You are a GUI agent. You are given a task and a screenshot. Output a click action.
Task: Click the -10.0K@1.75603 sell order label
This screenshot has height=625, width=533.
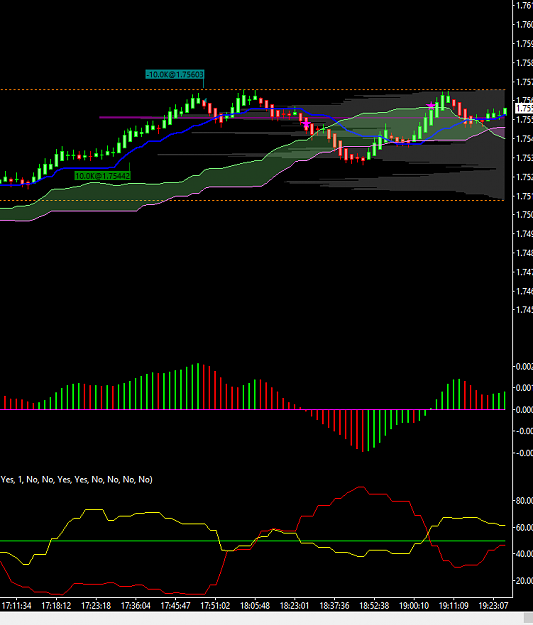[175, 75]
